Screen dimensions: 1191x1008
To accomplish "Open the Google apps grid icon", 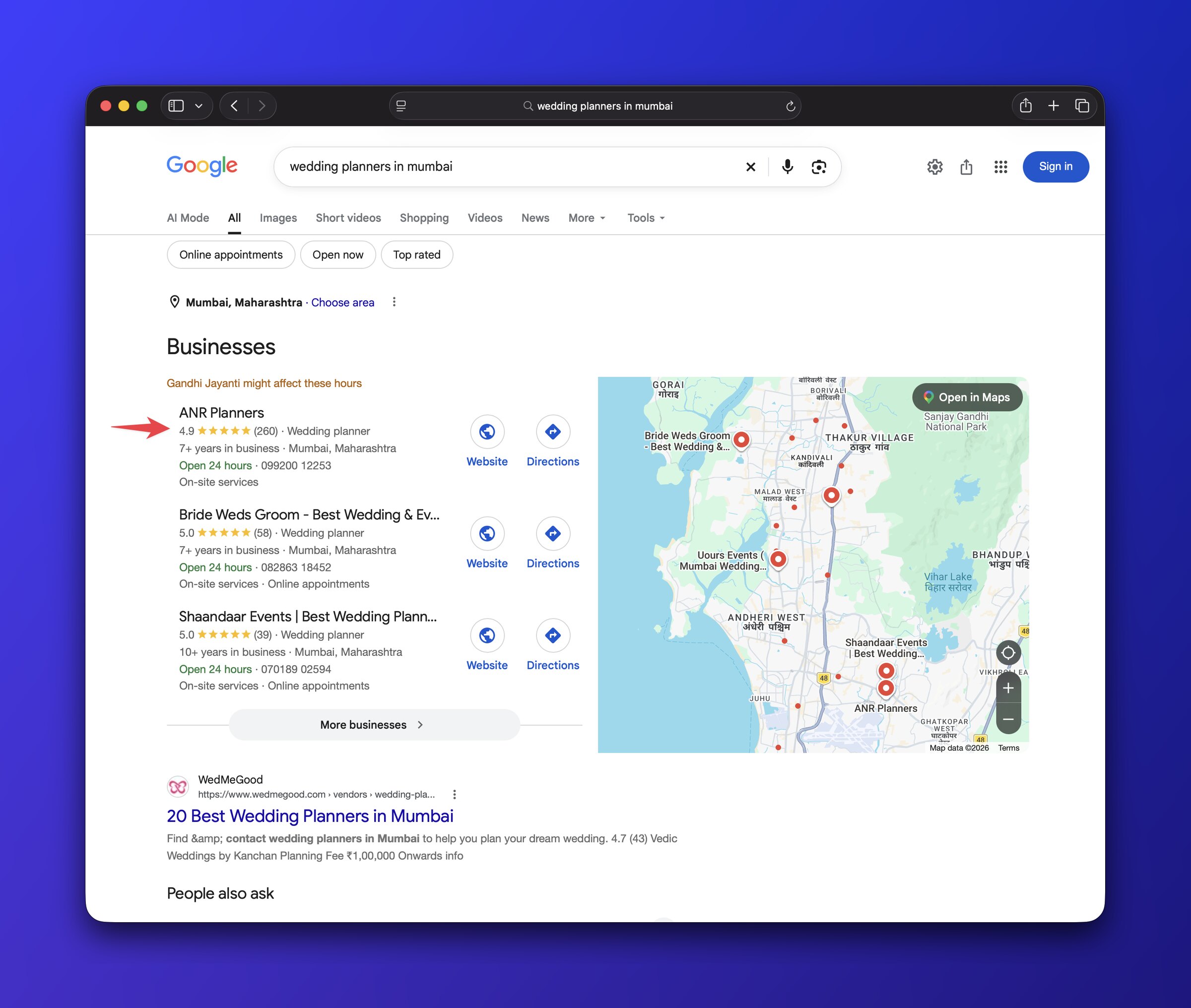I will click(1000, 166).
